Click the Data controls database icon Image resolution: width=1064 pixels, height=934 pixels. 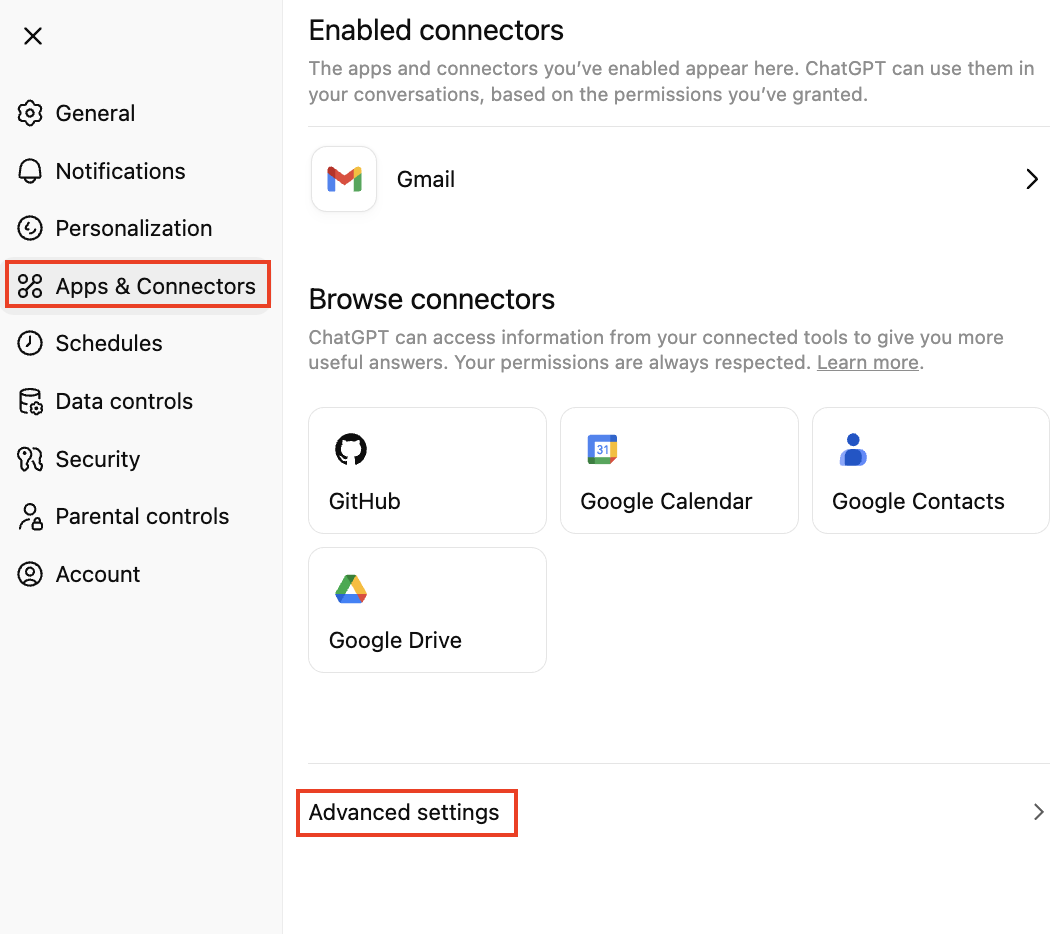31,401
